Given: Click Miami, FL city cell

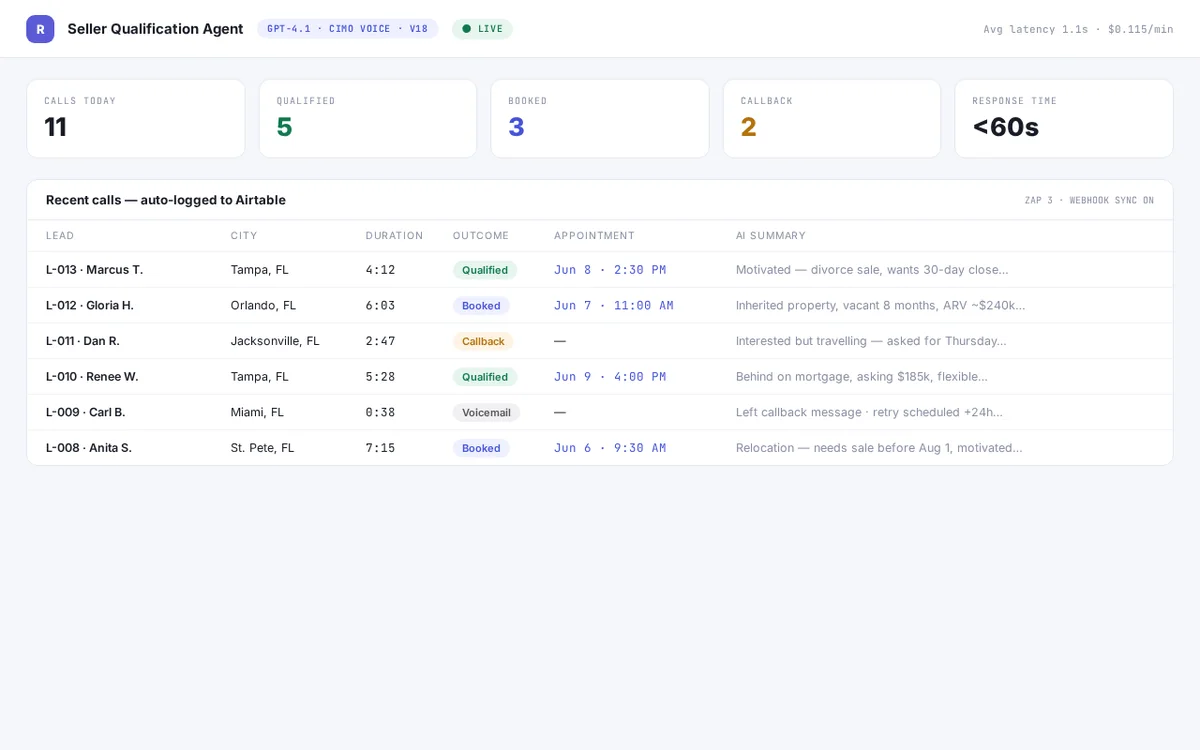Looking at the screenshot, I should [257, 412].
